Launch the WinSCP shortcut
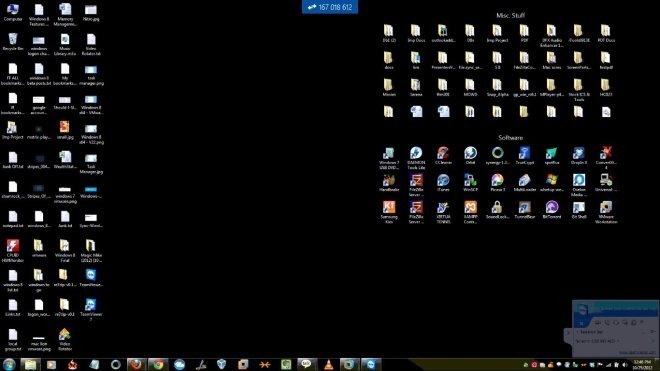The width and height of the screenshot is (660, 371). (470, 183)
